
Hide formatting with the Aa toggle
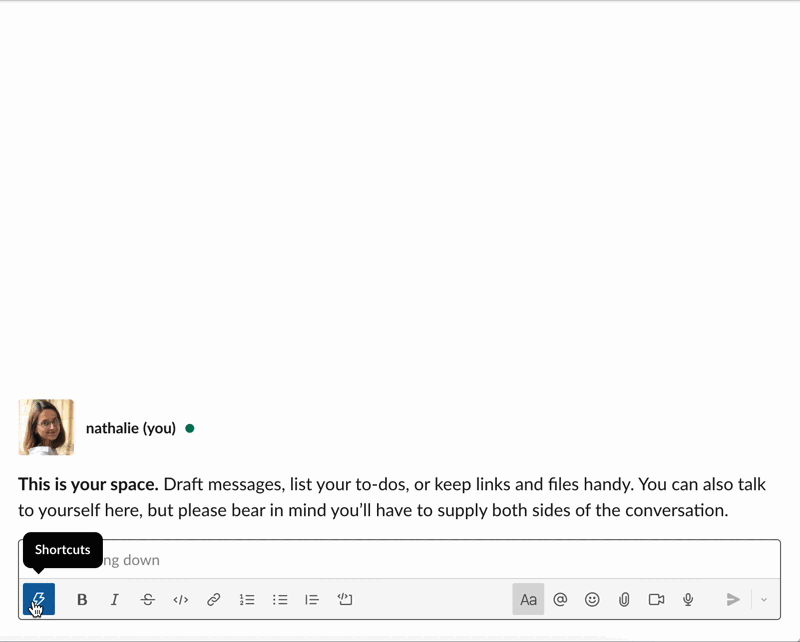coord(528,599)
